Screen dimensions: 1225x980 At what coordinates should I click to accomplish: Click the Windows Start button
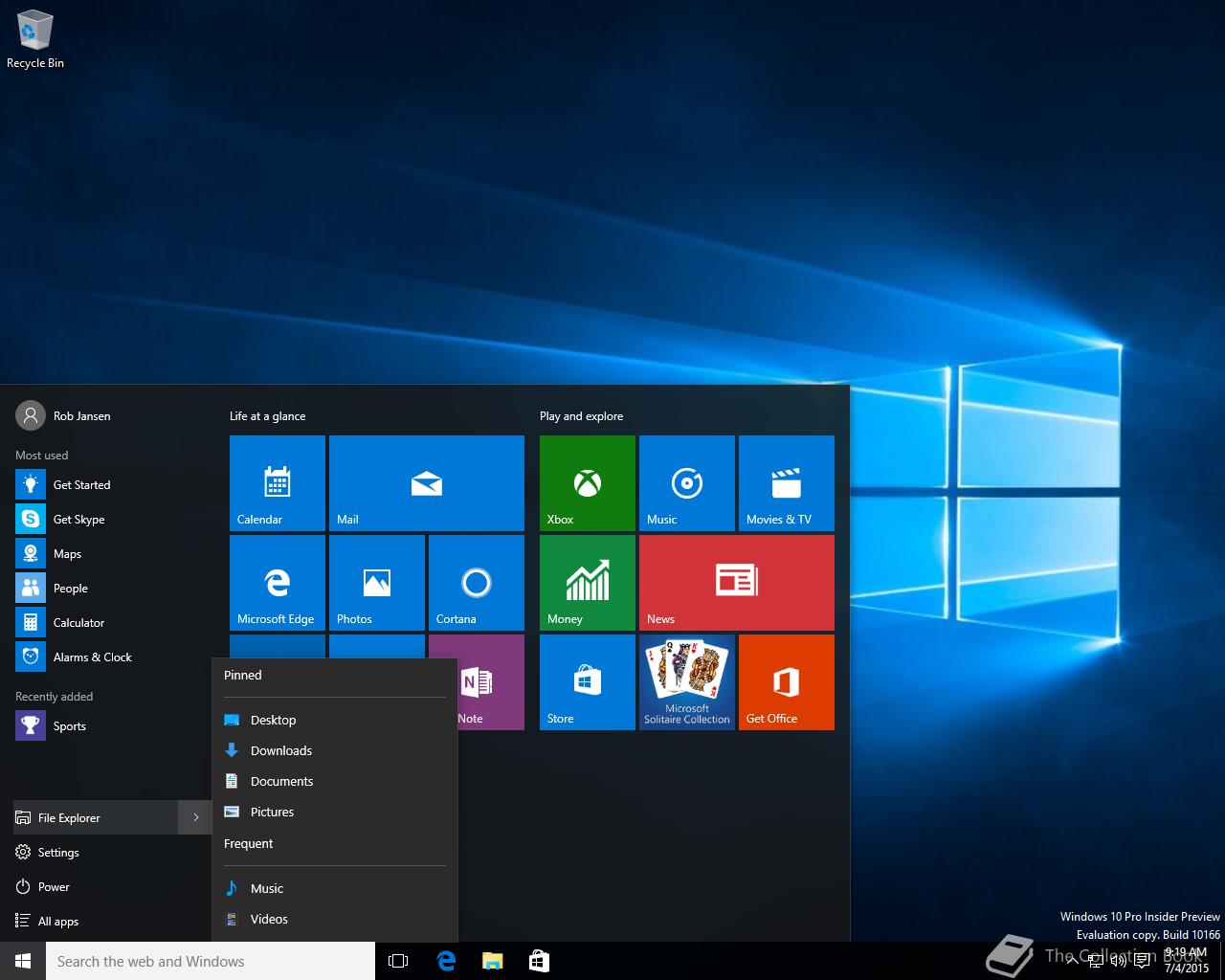coord(23,961)
